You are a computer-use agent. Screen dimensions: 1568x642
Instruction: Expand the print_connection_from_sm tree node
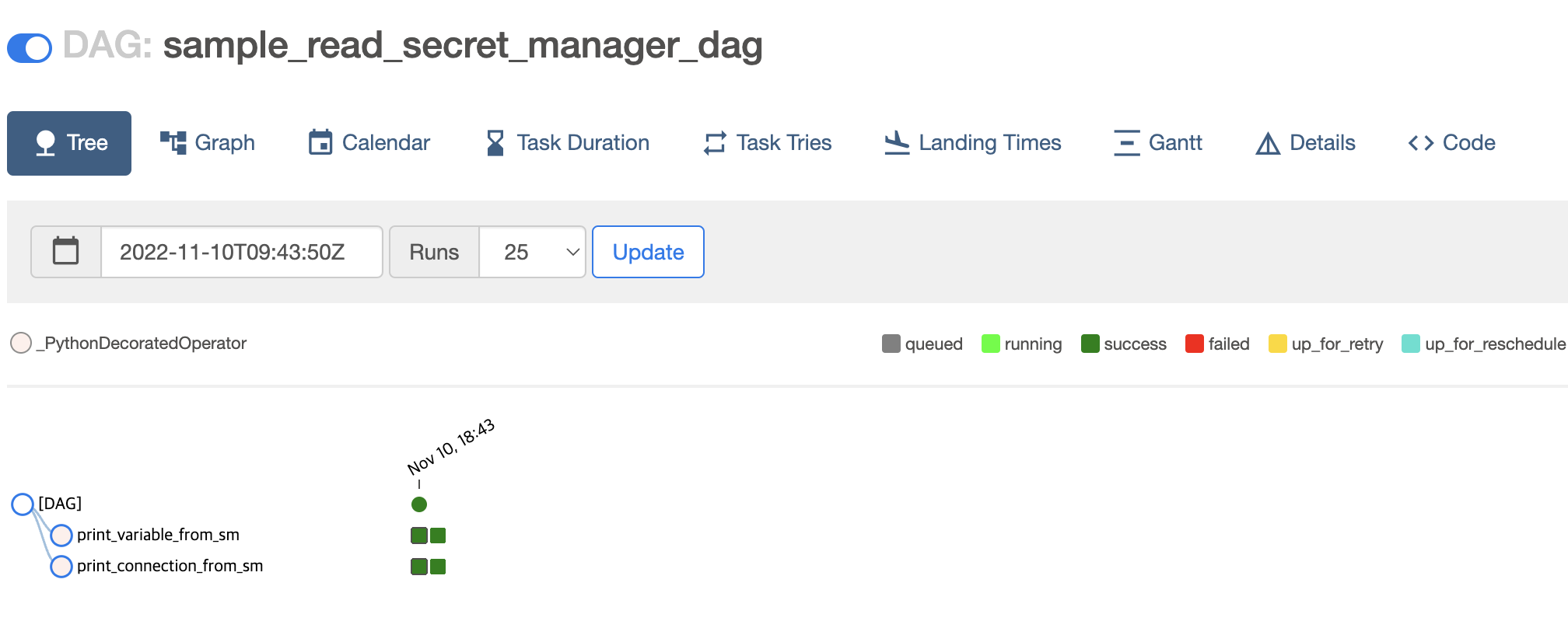pyautogui.click(x=61, y=567)
